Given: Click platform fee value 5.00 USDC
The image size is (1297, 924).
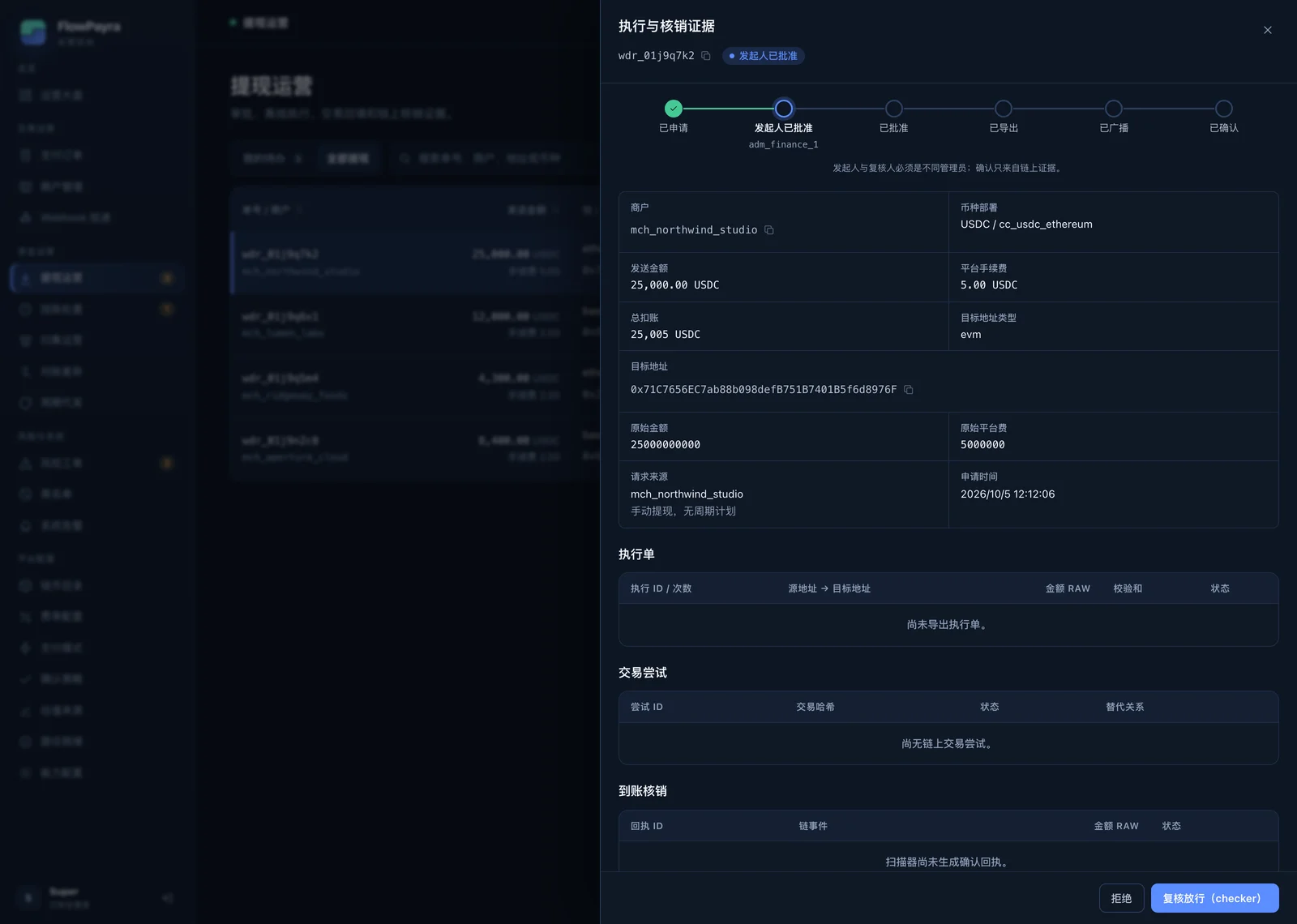Looking at the screenshot, I should (x=989, y=285).
